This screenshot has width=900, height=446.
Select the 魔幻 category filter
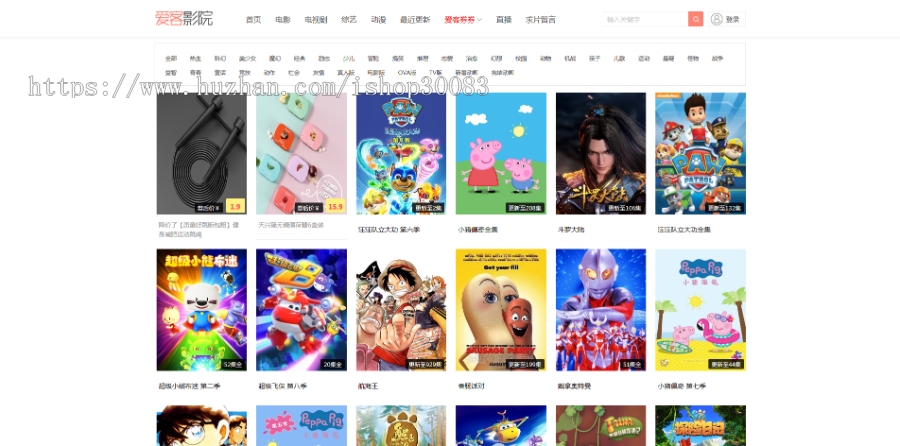coord(275,59)
